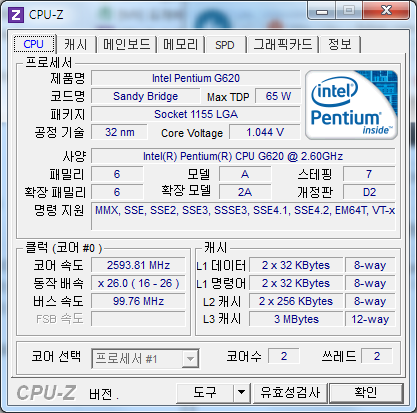Click the L3 캐시 3 MBytes value
Image resolution: width=417 pixels, height=413 pixels.
coord(296,319)
